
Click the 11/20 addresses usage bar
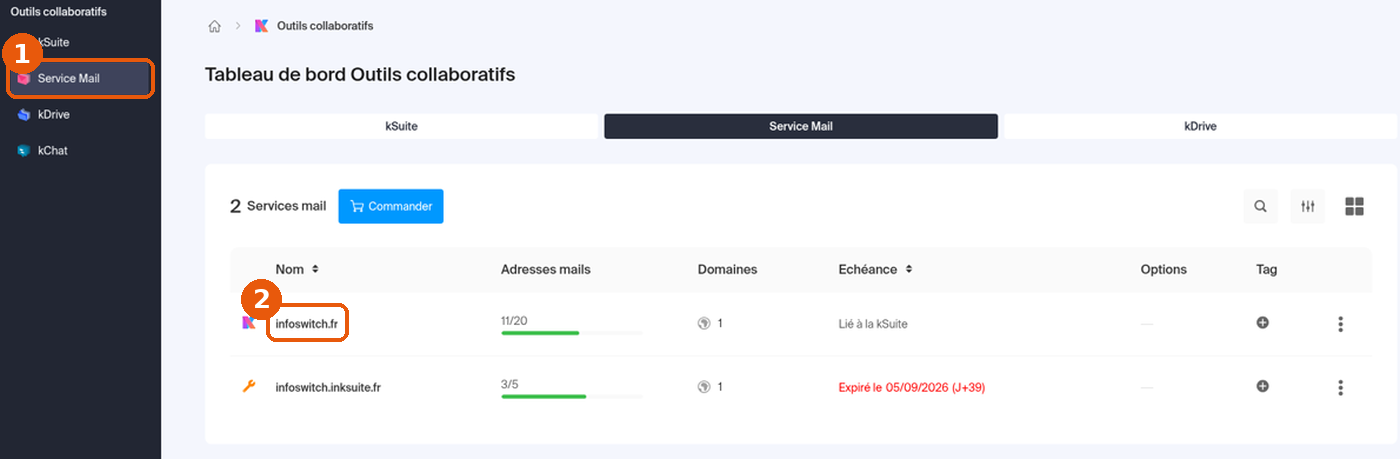571,332
